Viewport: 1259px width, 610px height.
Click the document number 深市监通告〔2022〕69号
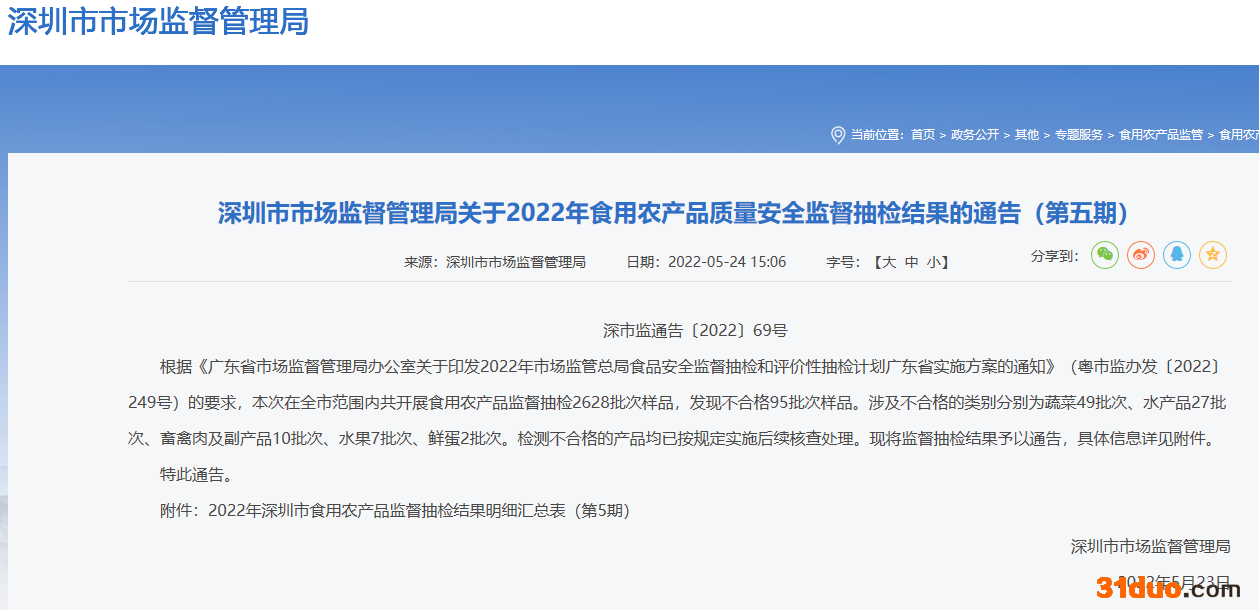695,330
